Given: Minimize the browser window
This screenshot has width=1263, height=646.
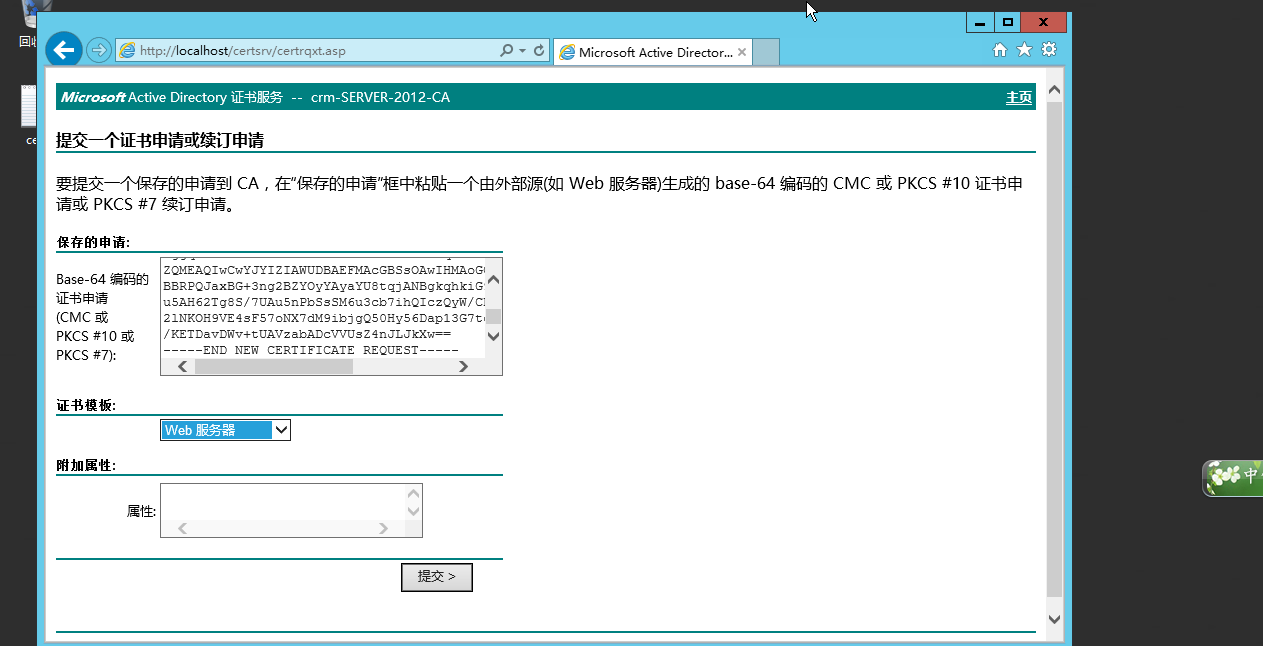Looking at the screenshot, I should pos(980,22).
